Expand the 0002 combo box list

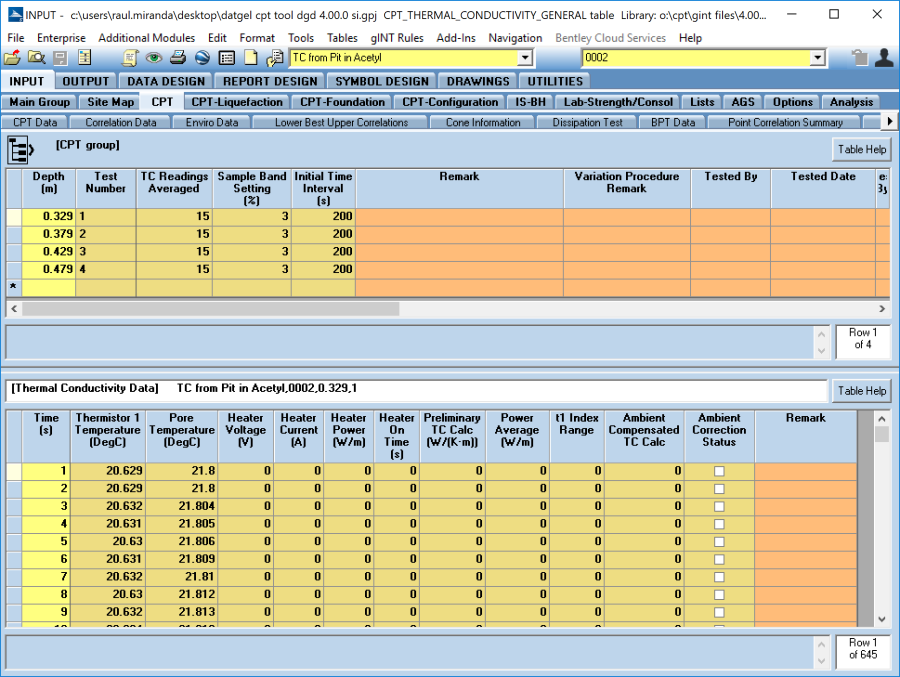pos(818,58)
